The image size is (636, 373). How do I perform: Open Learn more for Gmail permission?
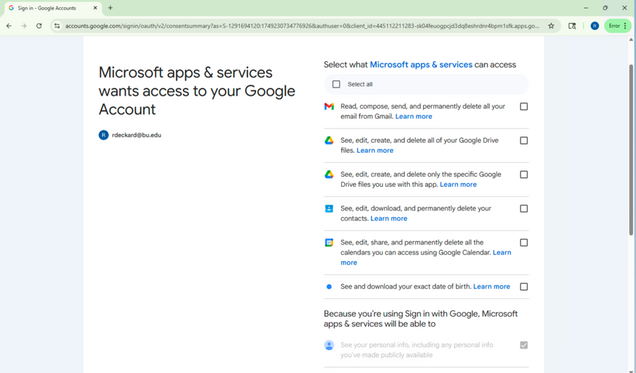(414, 117)
